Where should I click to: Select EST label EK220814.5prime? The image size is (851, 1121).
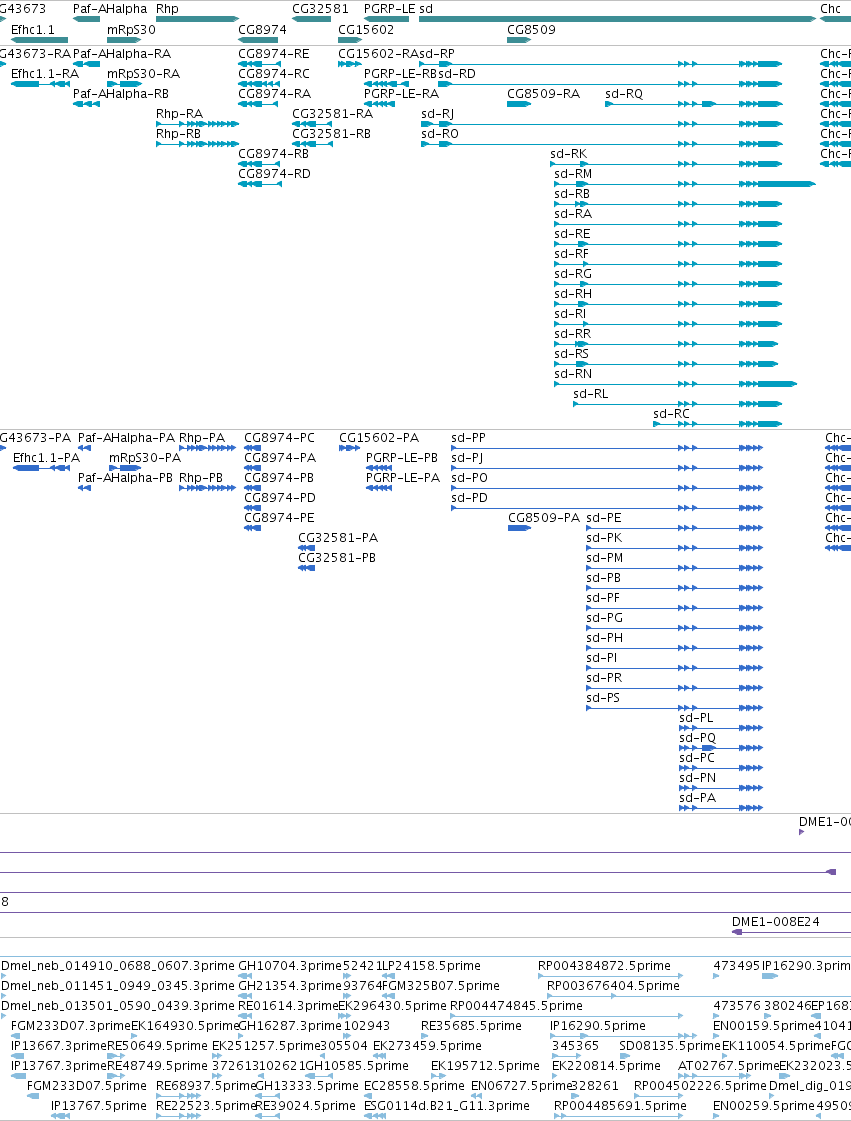[x=606, y=1066]
